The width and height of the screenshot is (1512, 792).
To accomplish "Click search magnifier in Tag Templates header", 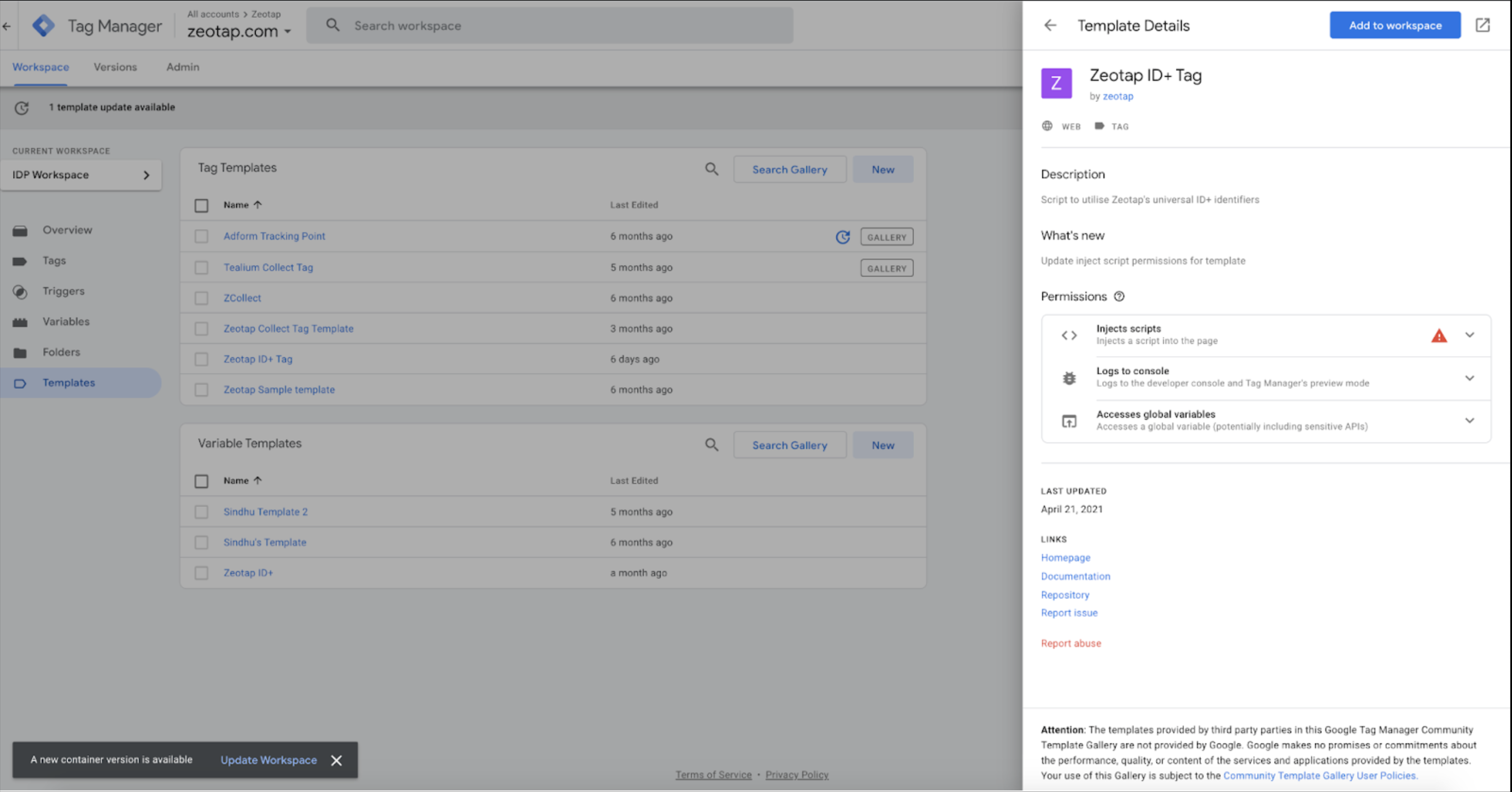I will point(711,169).
